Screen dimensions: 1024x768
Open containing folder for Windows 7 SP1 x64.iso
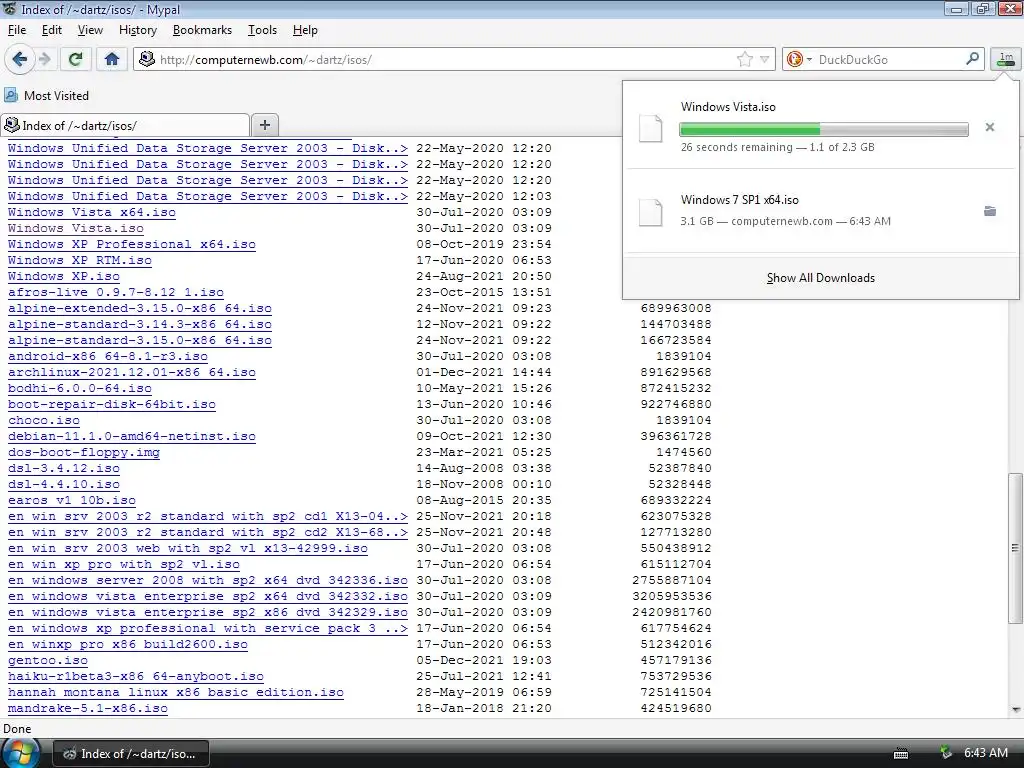989,211
